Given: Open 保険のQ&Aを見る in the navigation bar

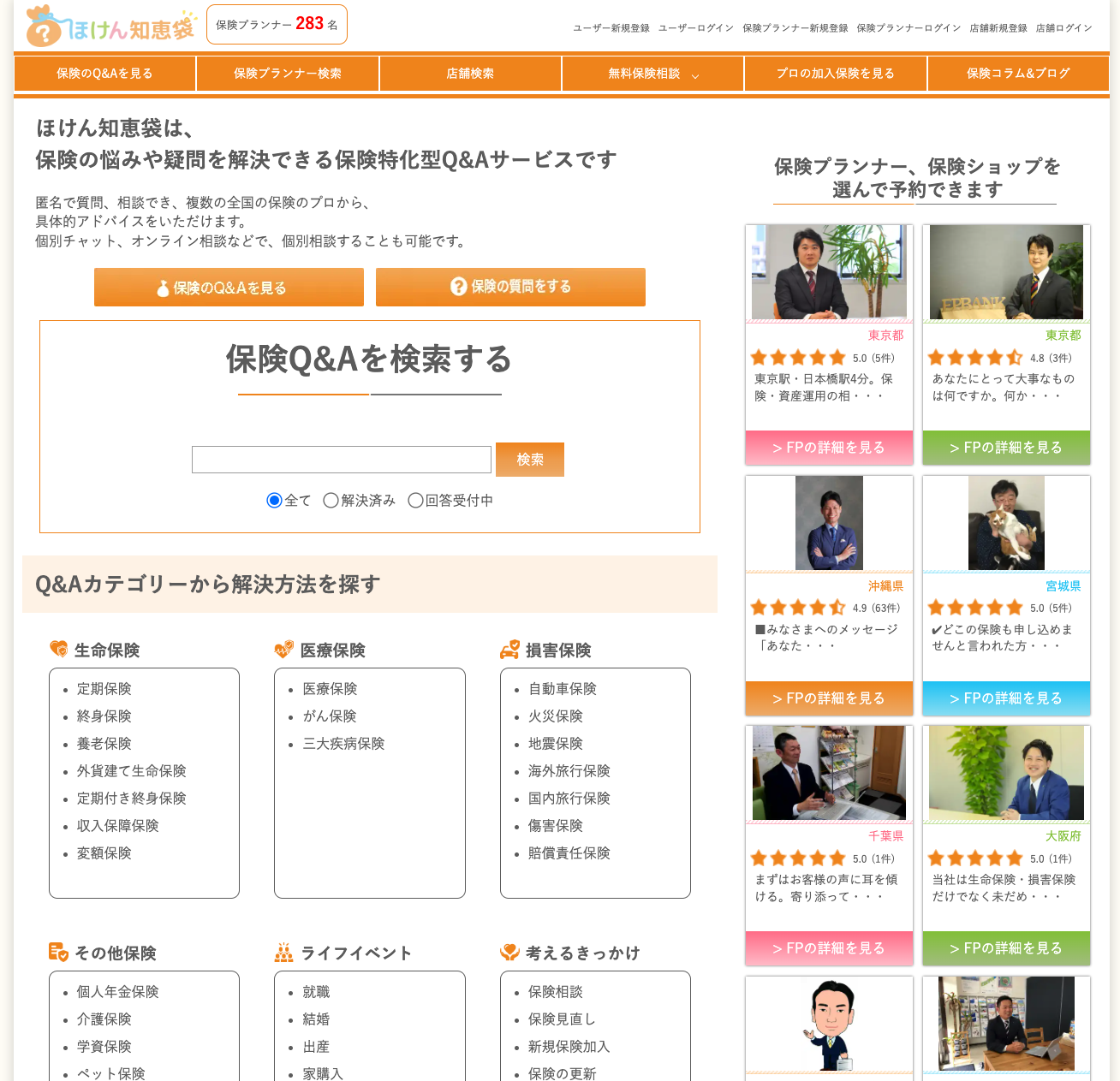Looking at the screenshot, I should [x=104, y=74].
